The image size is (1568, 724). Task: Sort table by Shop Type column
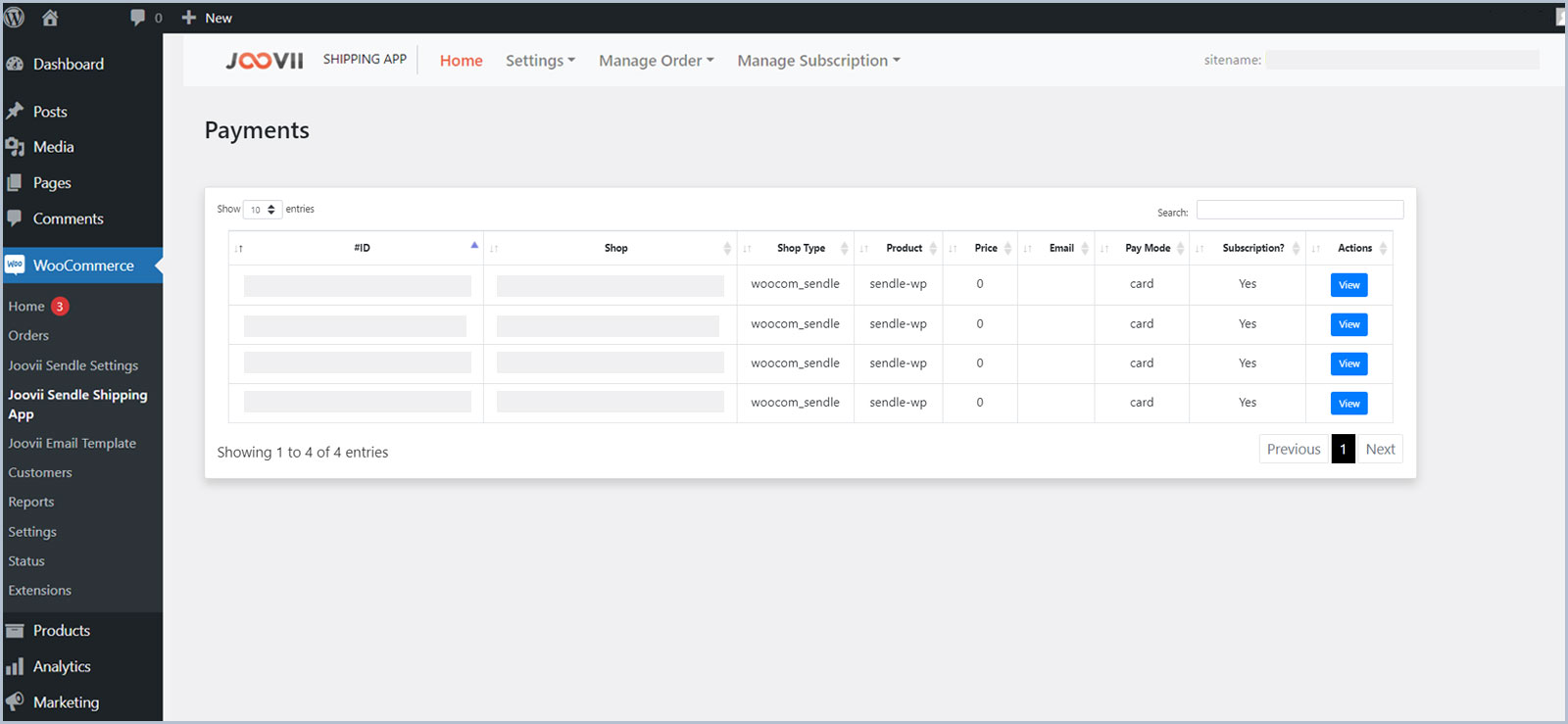[801, 248]
